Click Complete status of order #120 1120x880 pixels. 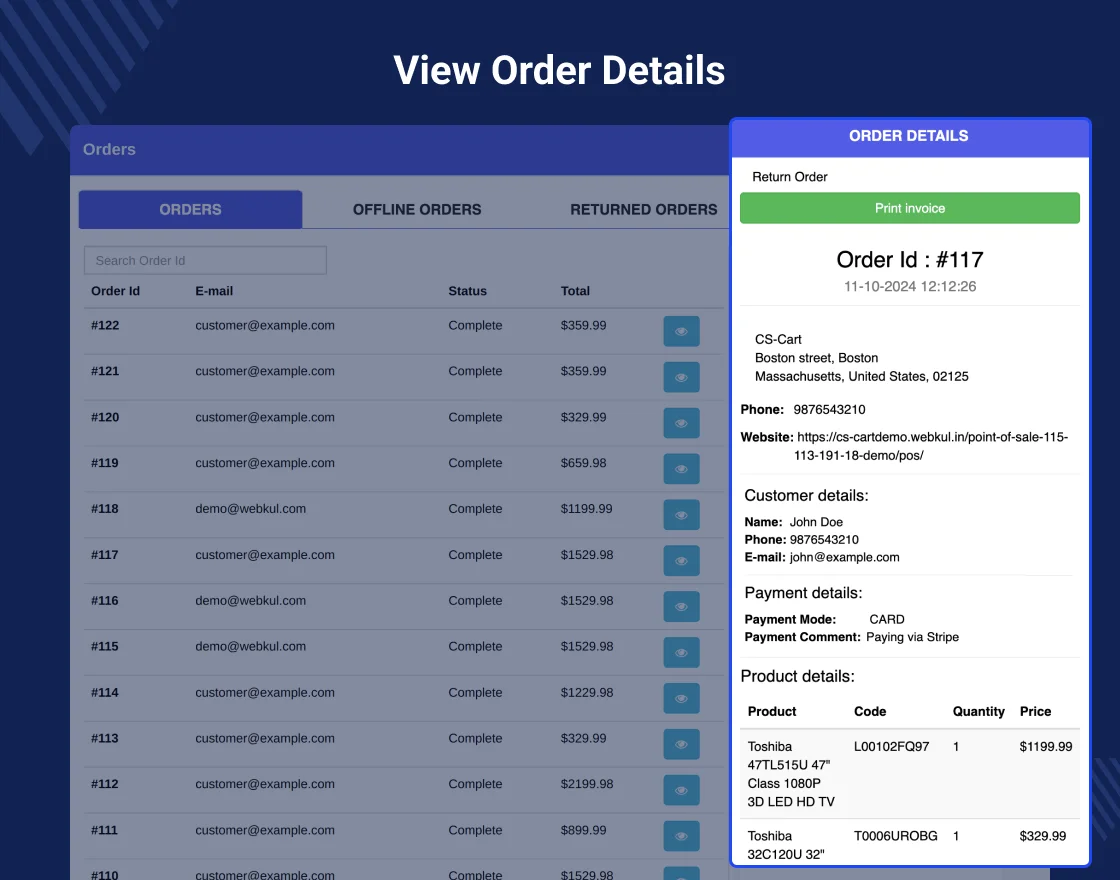475,417
